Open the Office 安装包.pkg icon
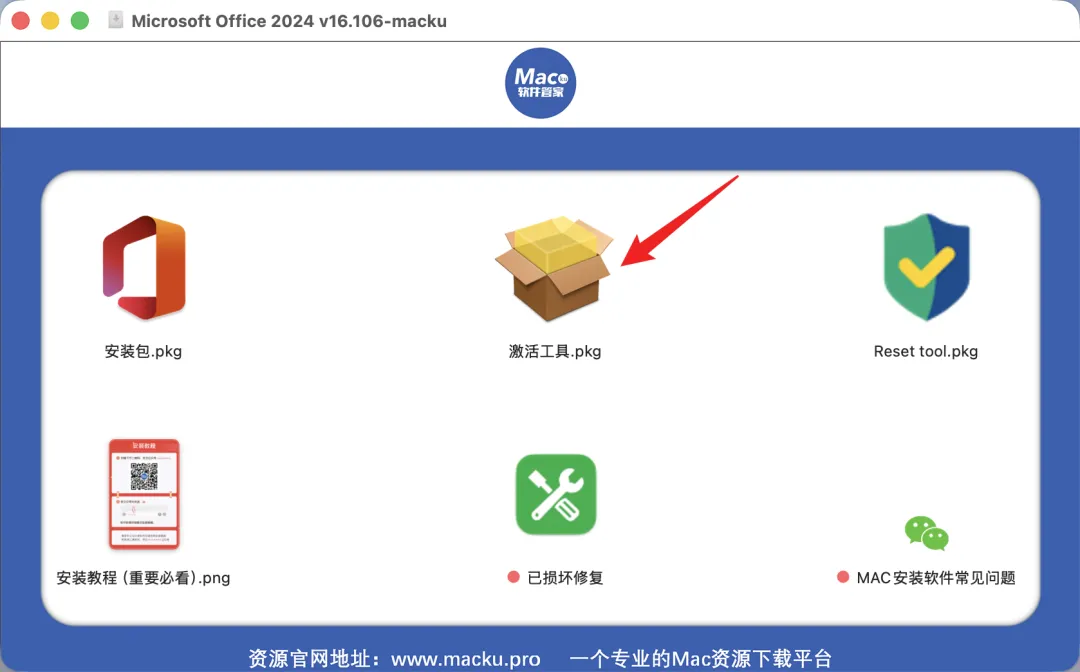This screenshot has width=1080, height=672. [x=144, y=267]
